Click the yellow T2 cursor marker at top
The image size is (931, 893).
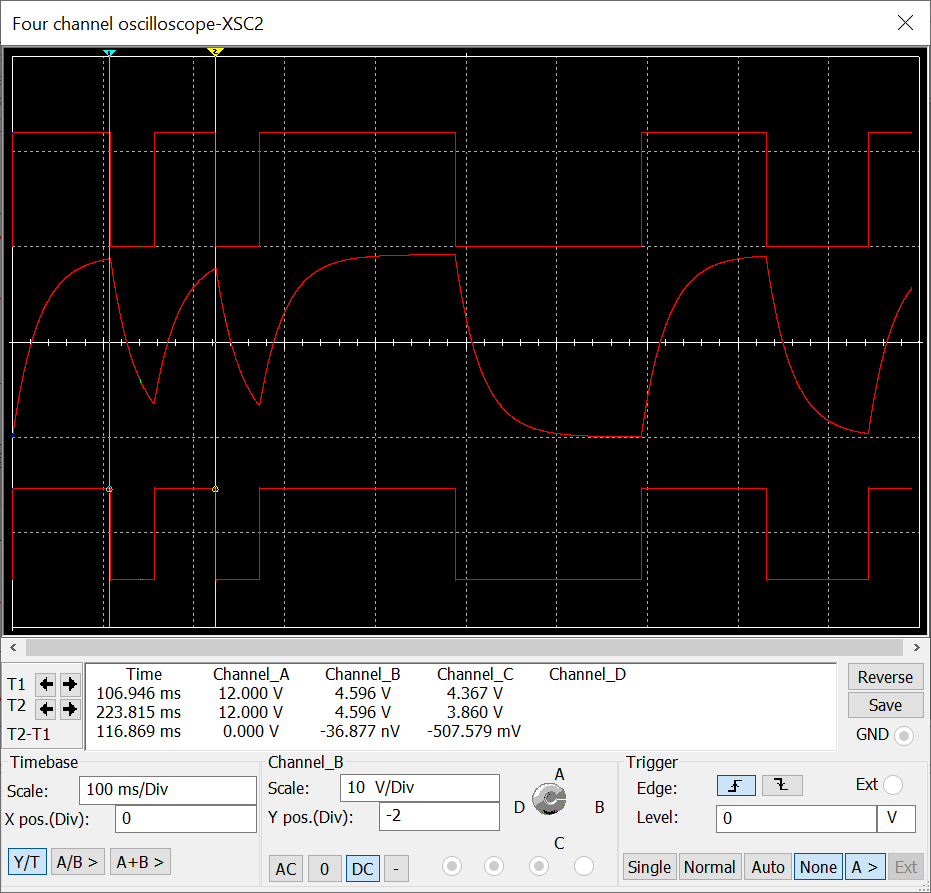tap(215, 52)
